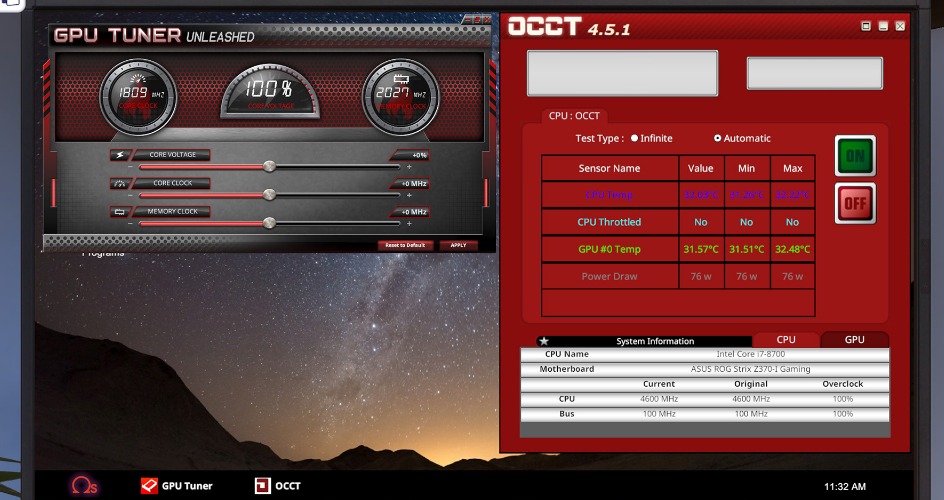944x500 pixels.
Task: Click the memory clock +0 MHz value box
Action: pos(411,212)
